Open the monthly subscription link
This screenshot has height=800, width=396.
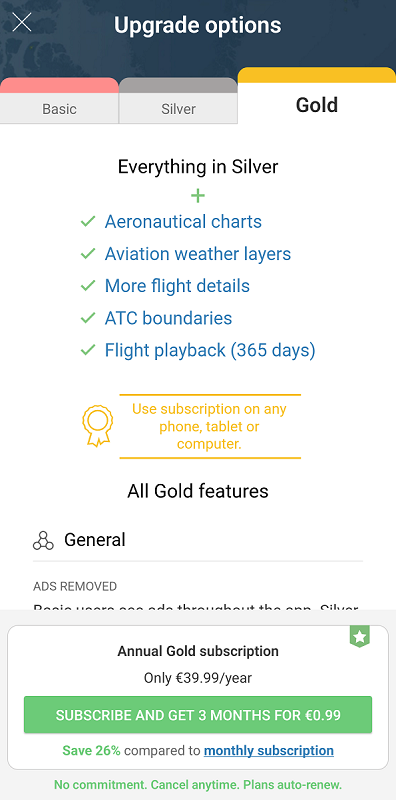(x=269, y=751)
